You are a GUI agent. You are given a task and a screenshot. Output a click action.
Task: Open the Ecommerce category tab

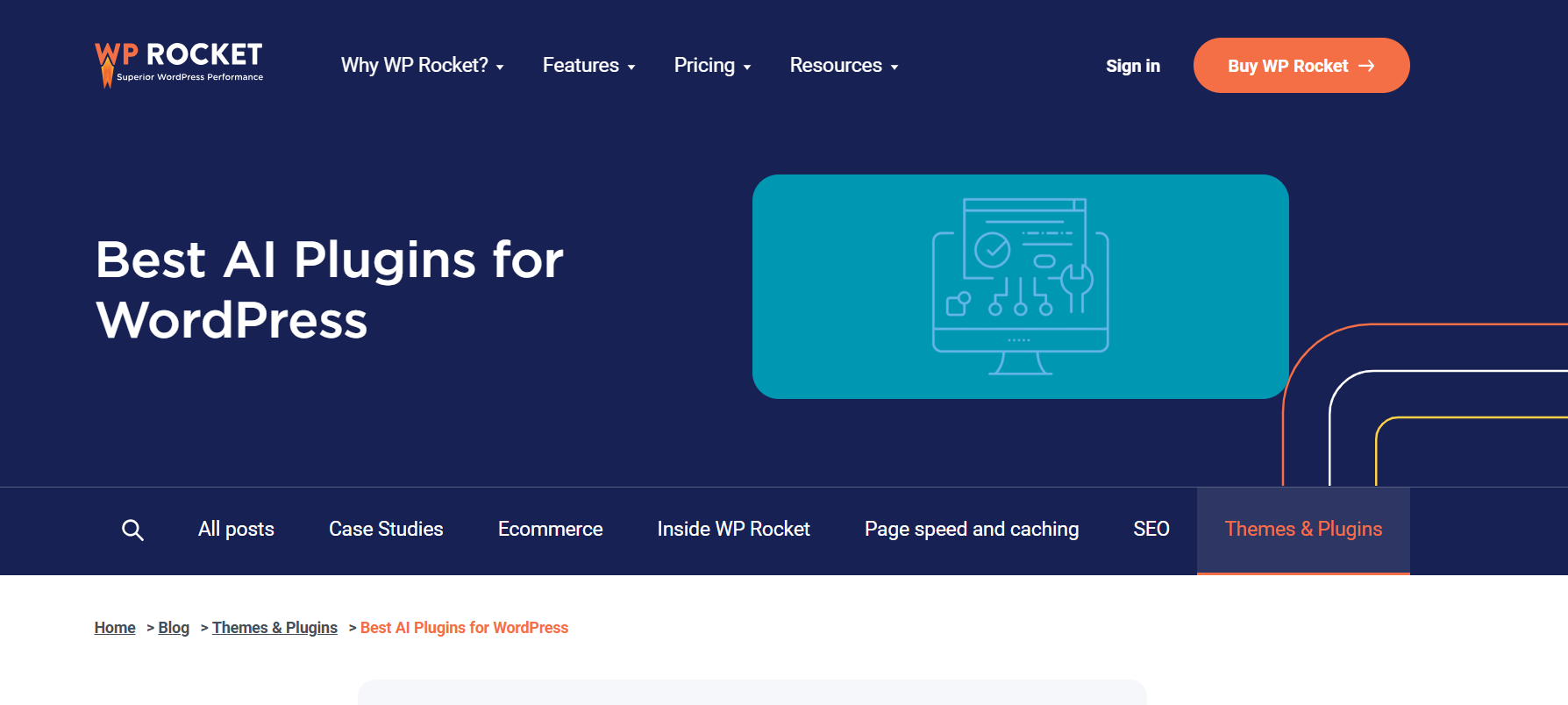click(x=550, y=530)
